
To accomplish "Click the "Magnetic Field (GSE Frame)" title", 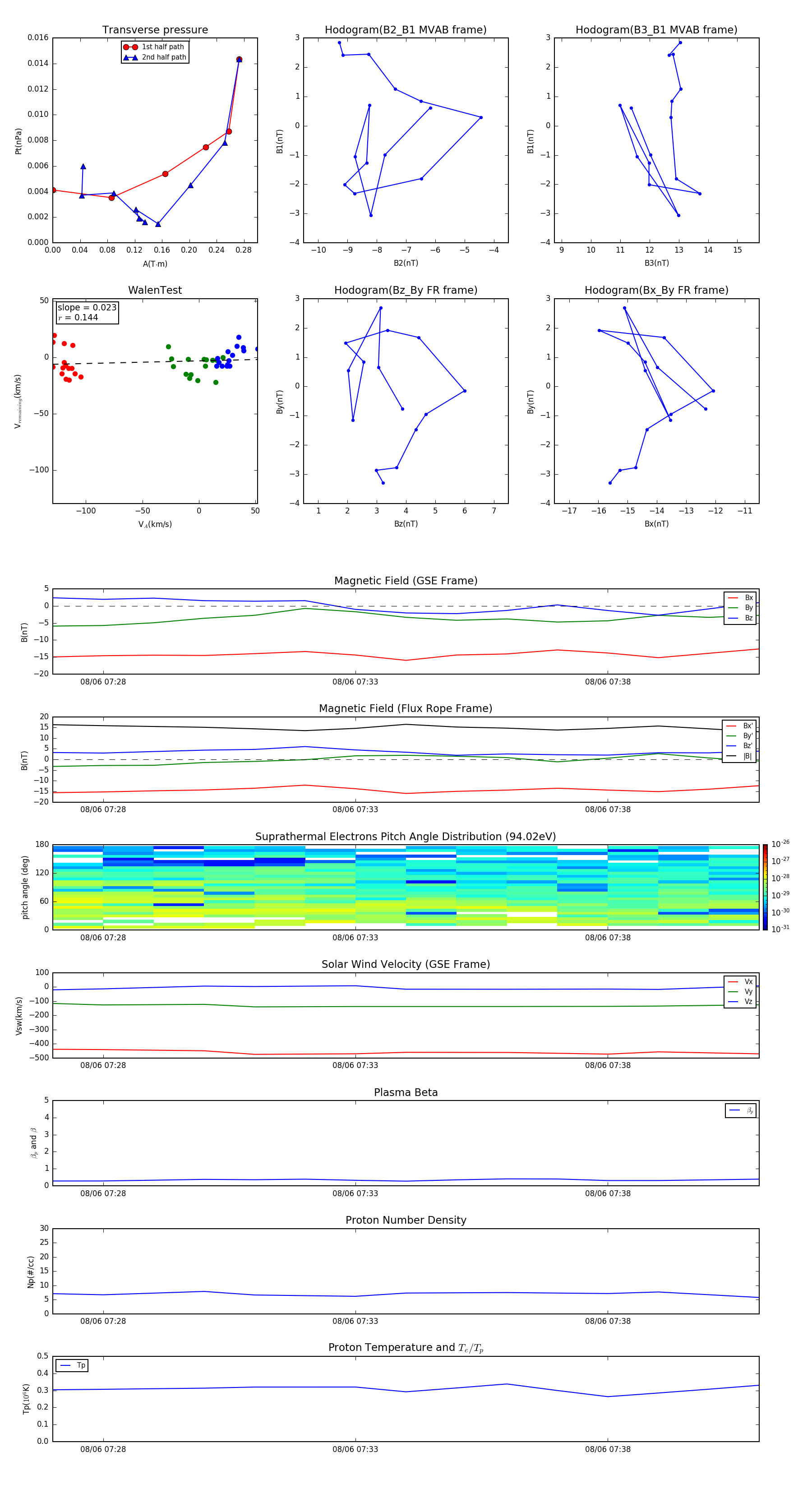I will tap(406, 581).
